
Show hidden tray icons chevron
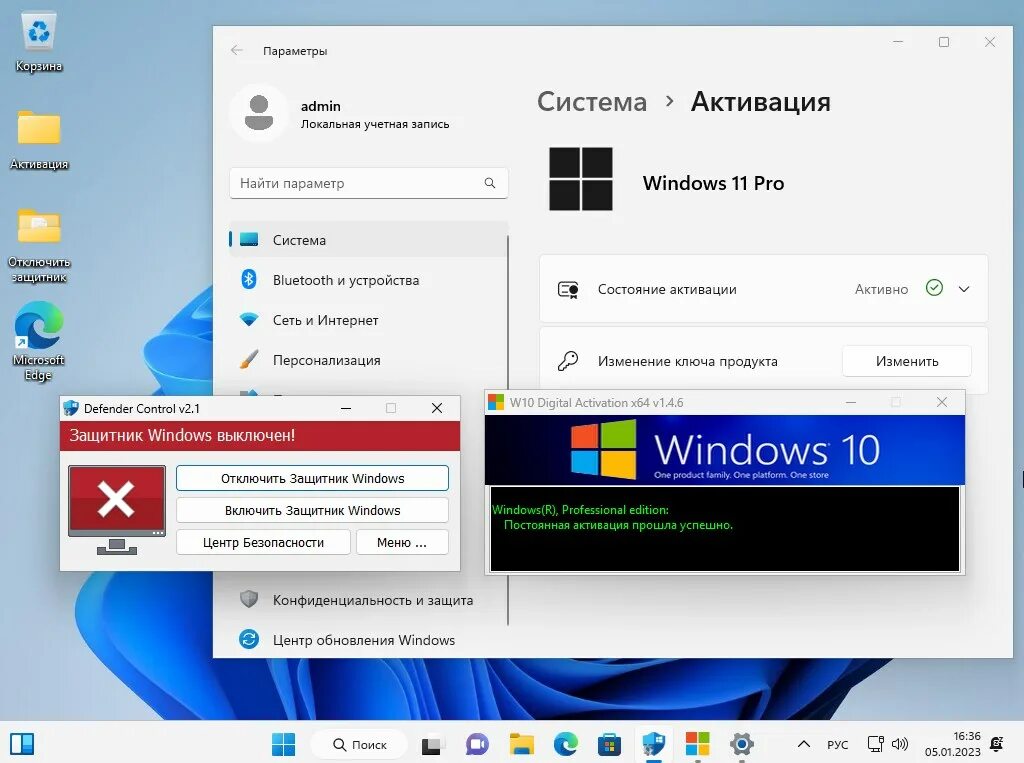coord(804,744)
